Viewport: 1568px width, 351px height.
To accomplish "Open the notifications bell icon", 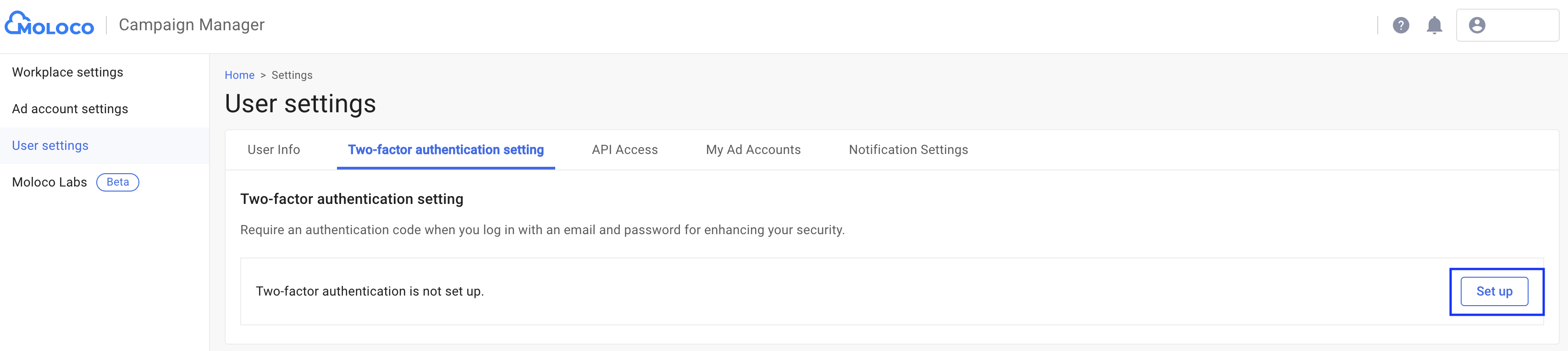I will (x=1434, y=25).
